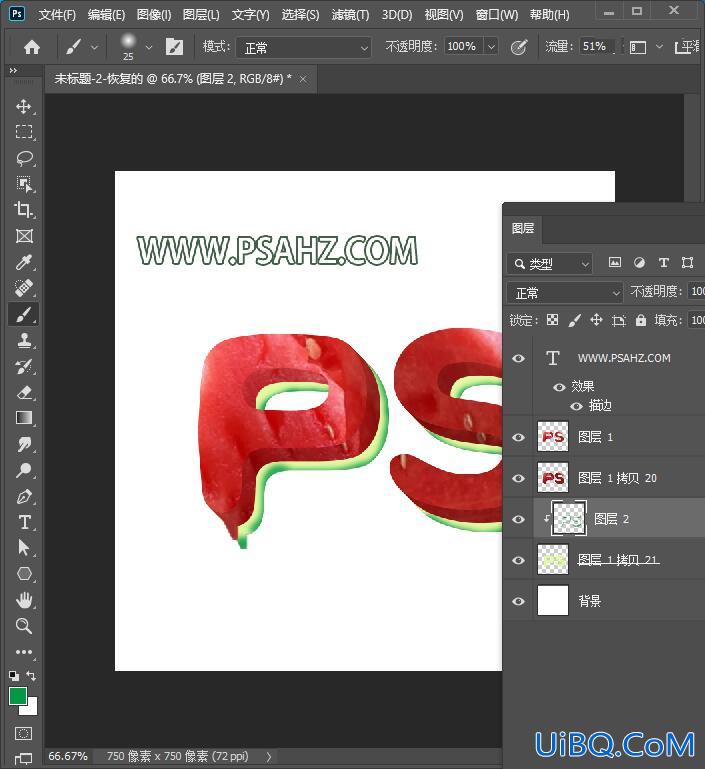Hide the WWW.PSAHZ.COM text layer
Viewport: 705px width, 769px height.
(x=518, y=359)
